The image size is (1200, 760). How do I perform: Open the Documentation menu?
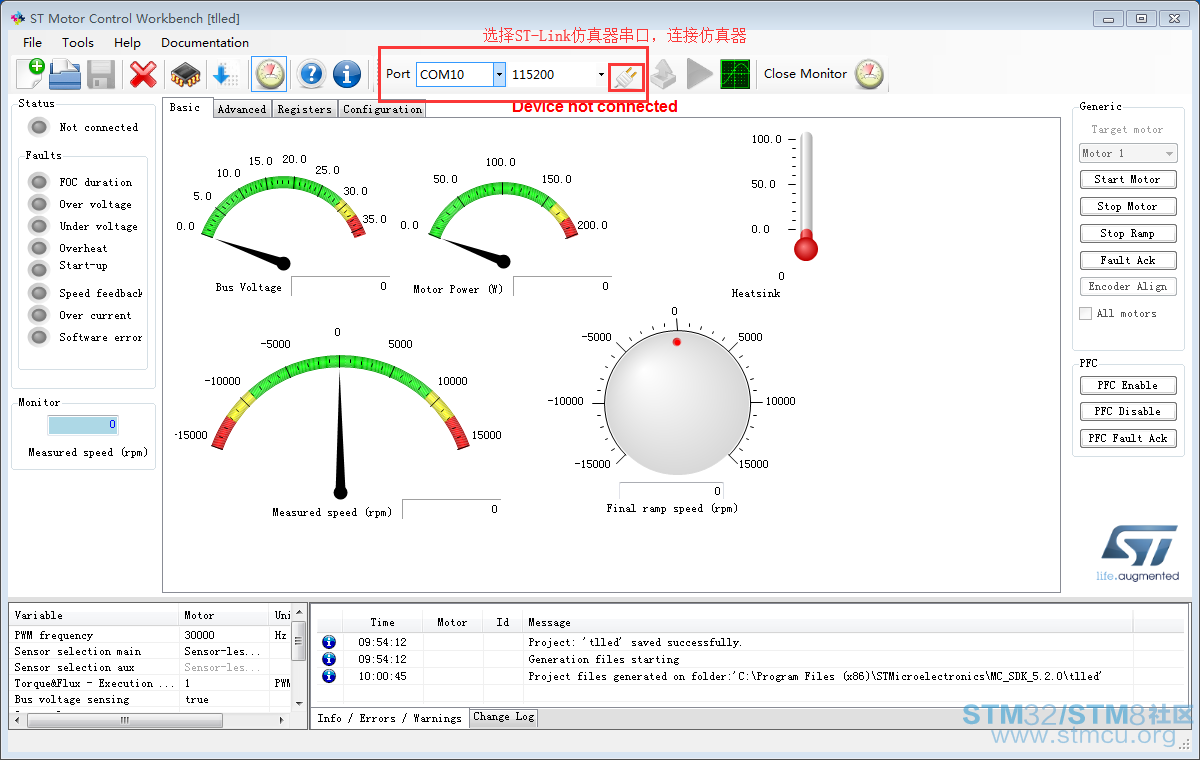click(x=205, y=42)
